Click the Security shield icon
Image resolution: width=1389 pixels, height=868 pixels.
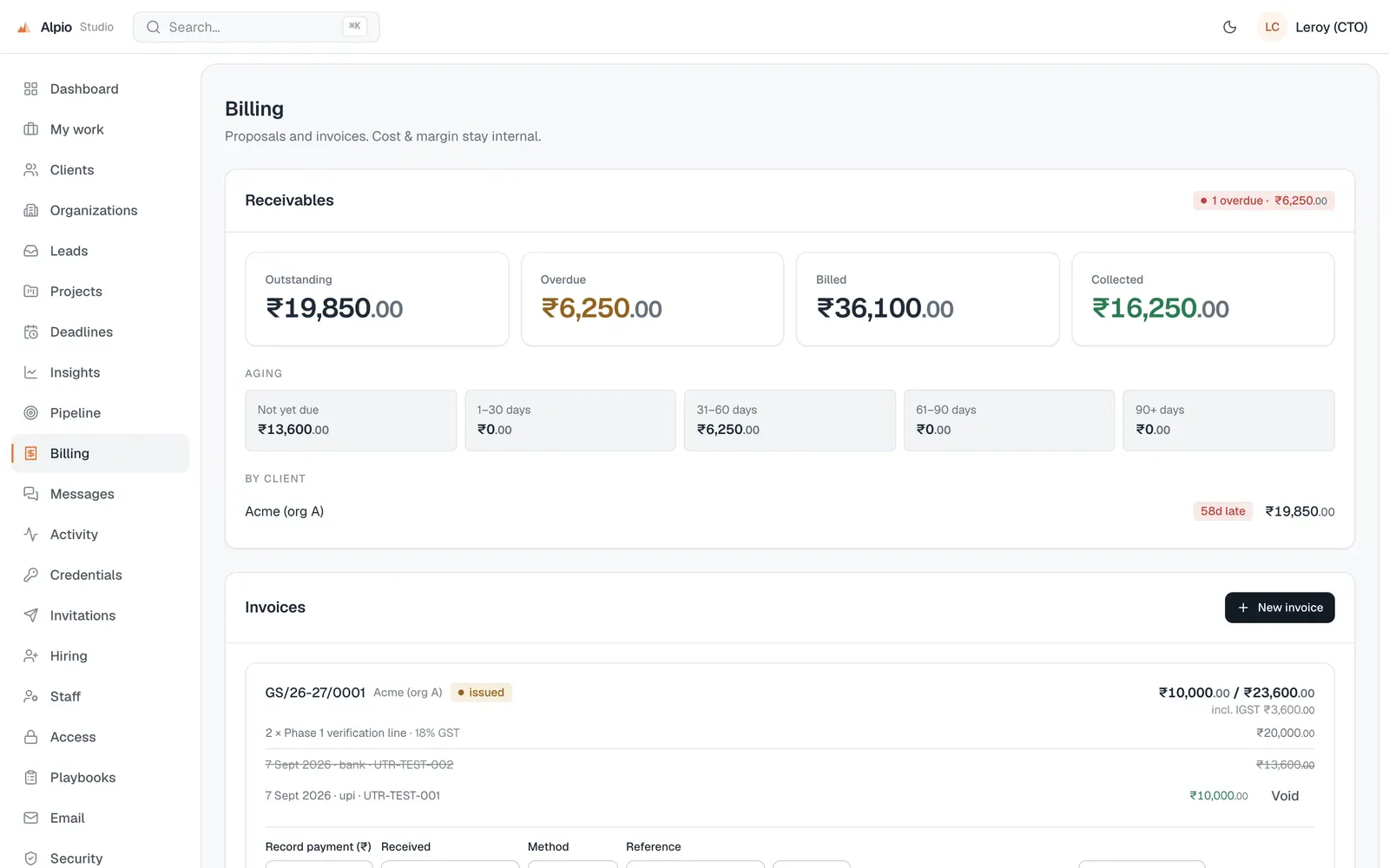pos(31,858)
